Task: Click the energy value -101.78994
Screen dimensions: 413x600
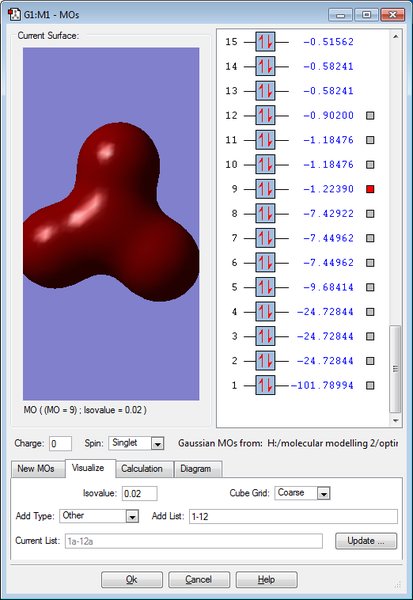Action: 322,385
